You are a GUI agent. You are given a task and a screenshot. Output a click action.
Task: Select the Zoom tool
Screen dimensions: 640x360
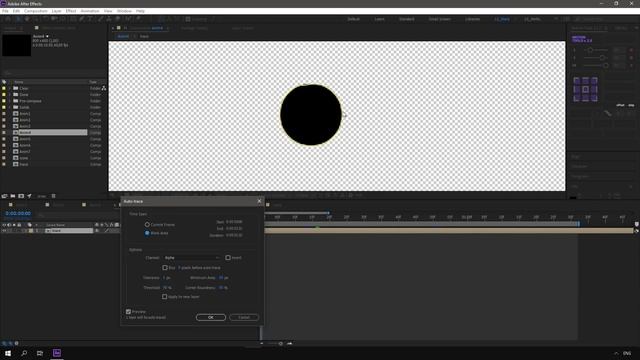36,19
